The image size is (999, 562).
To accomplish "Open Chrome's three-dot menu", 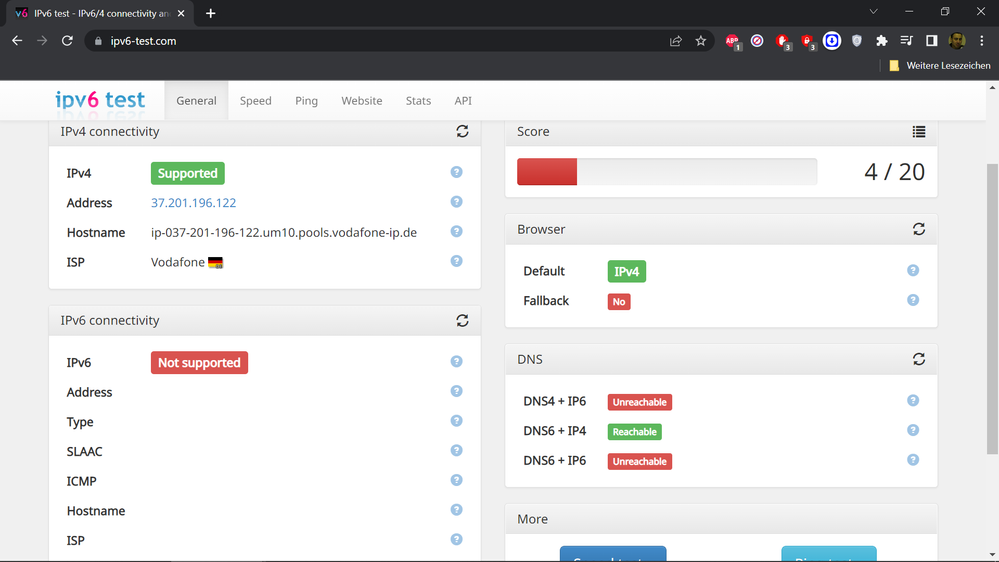I will click(981, 41).
